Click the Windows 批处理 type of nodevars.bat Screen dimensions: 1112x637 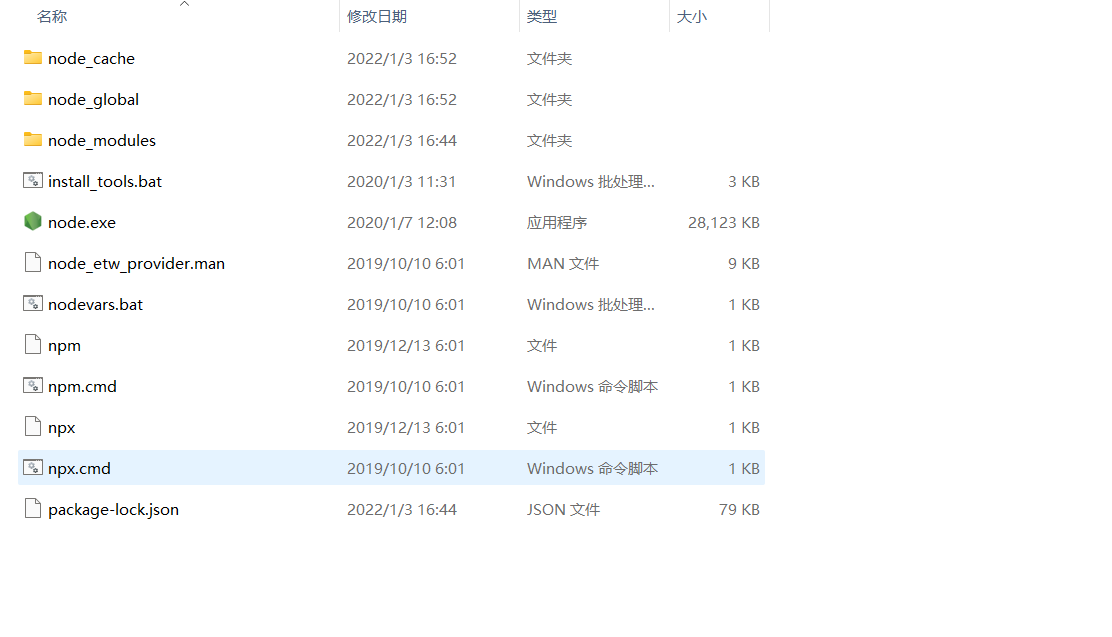[x=591, y=304]
